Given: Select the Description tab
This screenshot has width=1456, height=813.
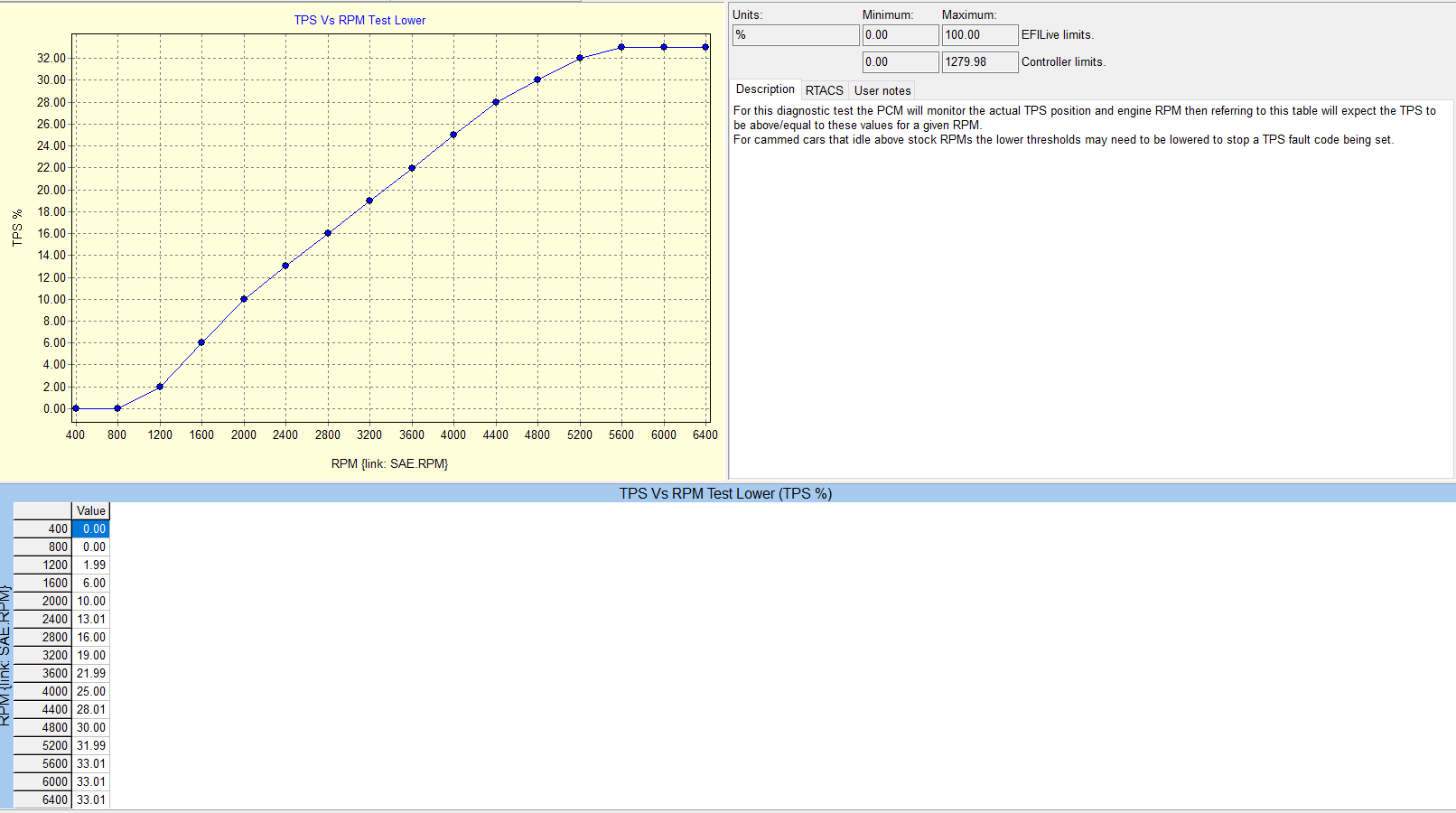Looking at the screenshot, I should [x=765, y=89].
